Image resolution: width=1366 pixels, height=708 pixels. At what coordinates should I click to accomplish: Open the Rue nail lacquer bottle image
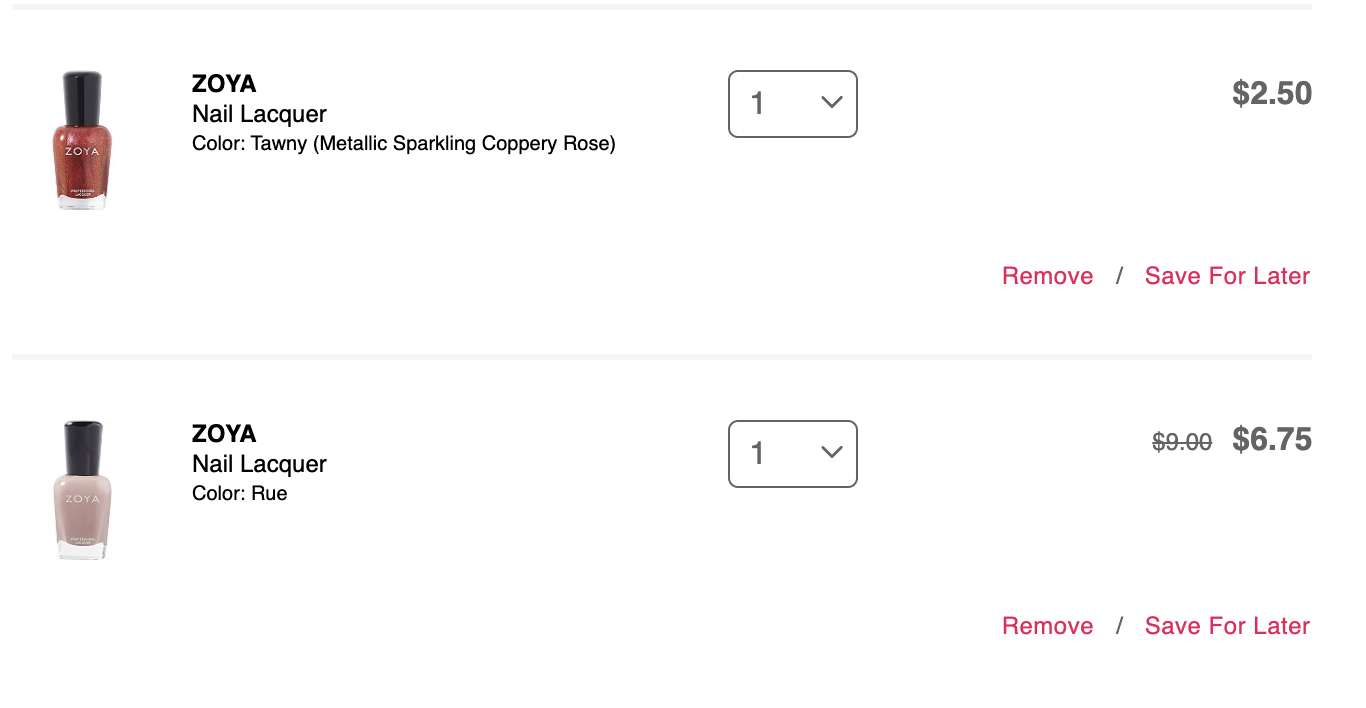[82, 490]
